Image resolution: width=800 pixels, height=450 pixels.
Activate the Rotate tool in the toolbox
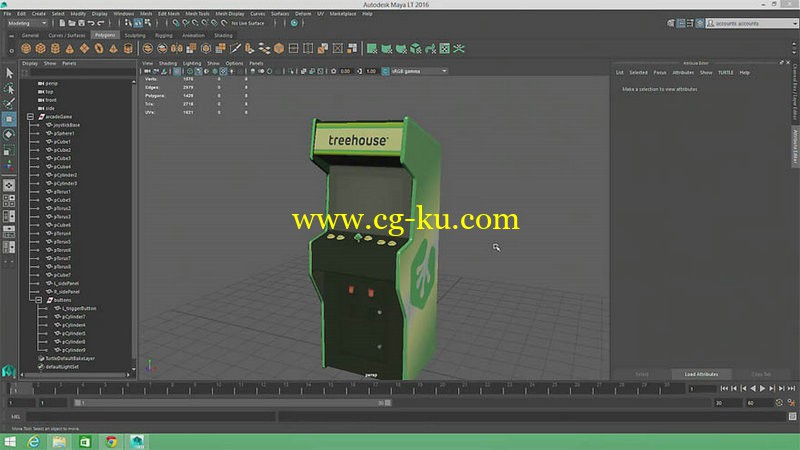pyautogui.click(x=9, y=135)
